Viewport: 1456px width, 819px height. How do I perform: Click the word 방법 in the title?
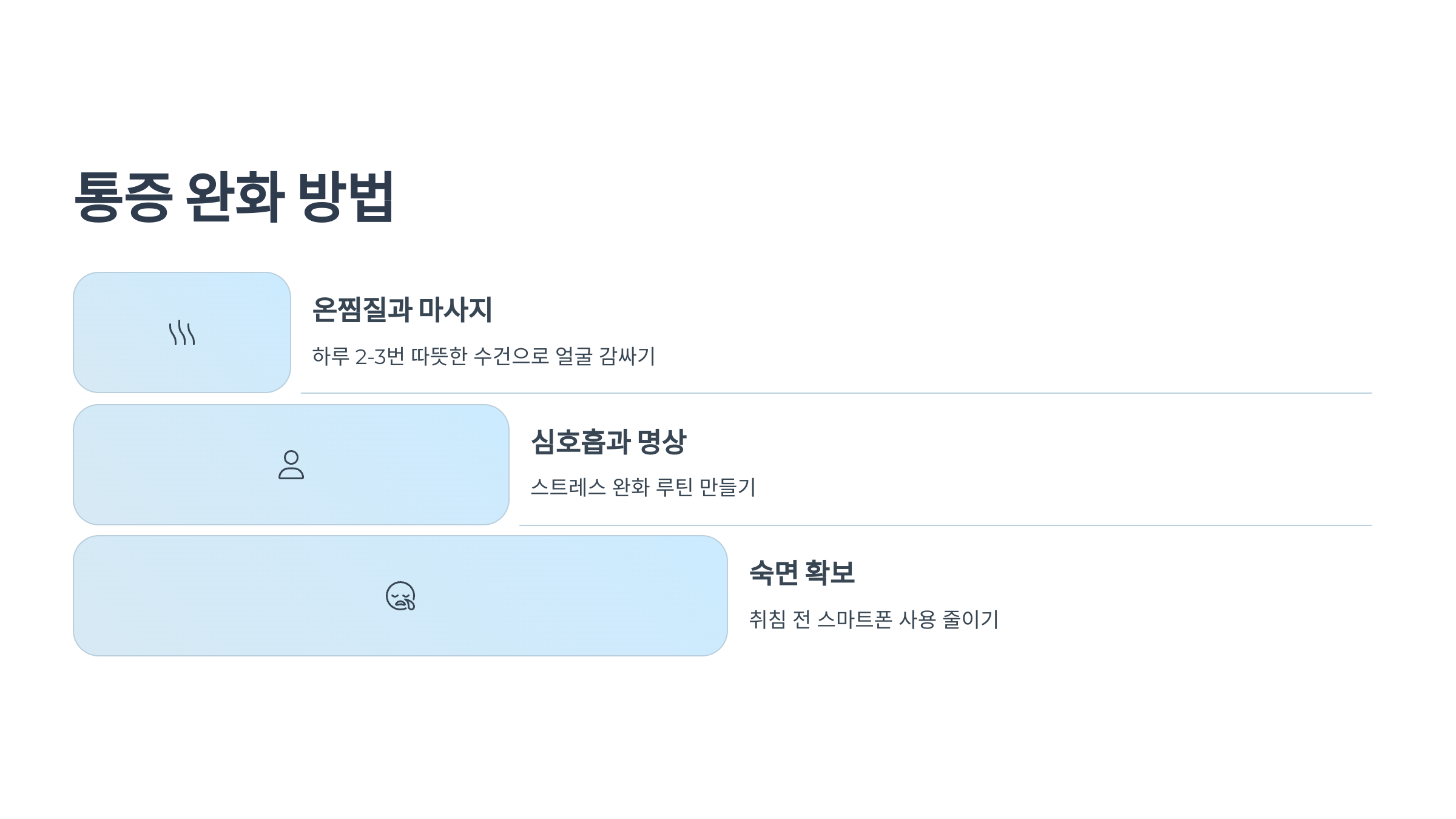tap(346, 197)
